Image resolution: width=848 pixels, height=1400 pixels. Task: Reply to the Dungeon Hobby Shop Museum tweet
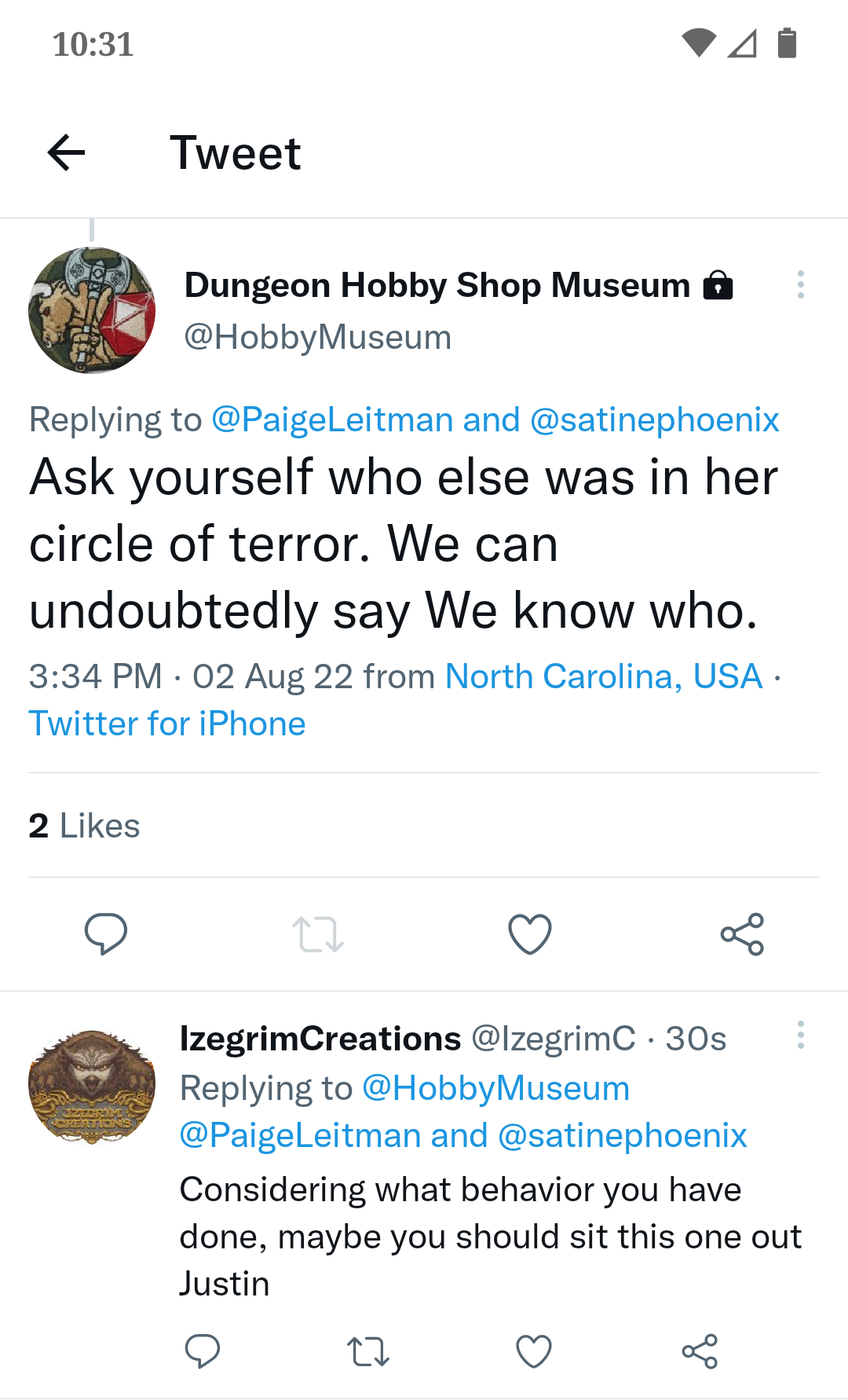point(106,933)
